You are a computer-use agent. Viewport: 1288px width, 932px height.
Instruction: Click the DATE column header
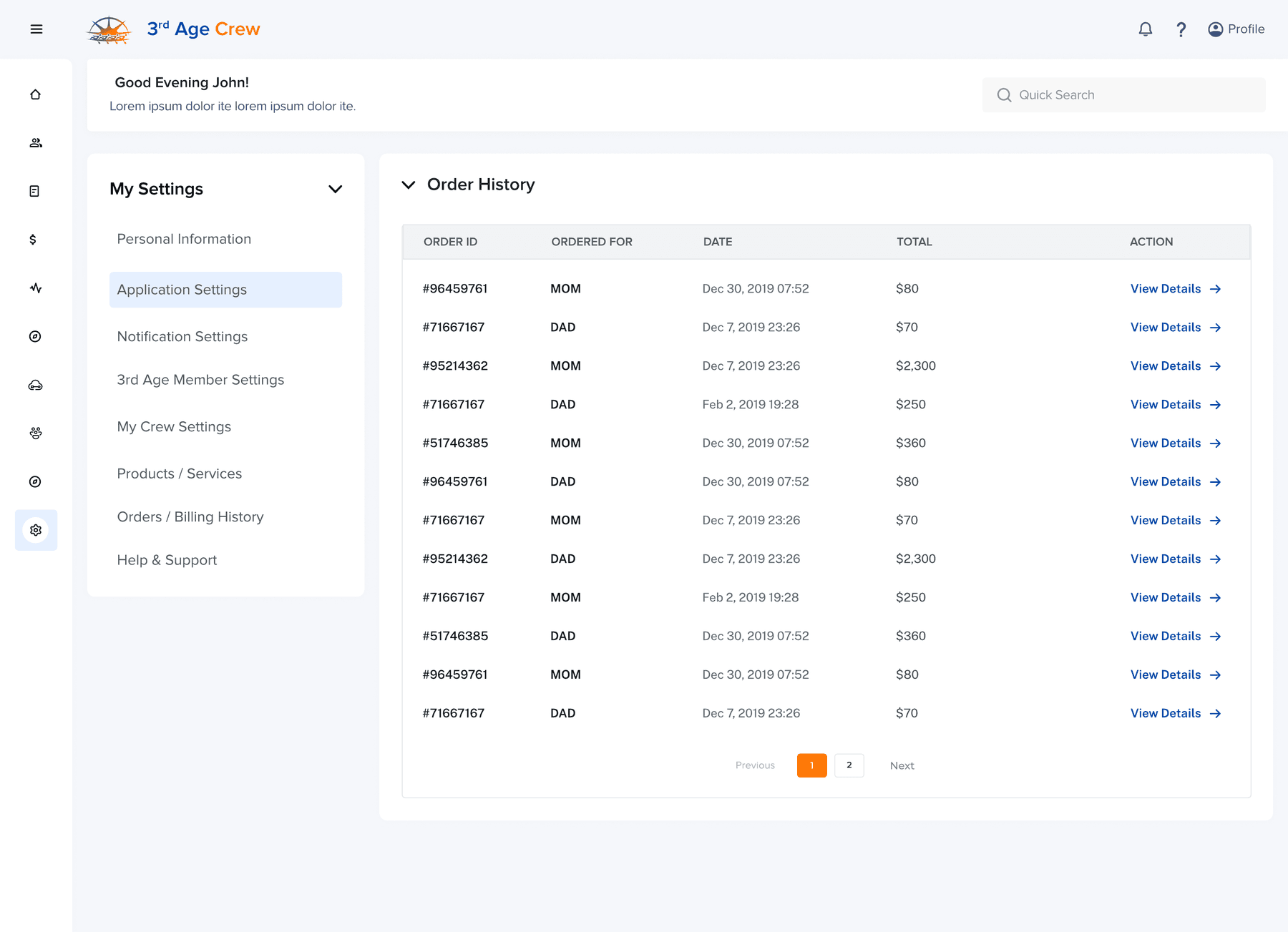pos(718,242)
